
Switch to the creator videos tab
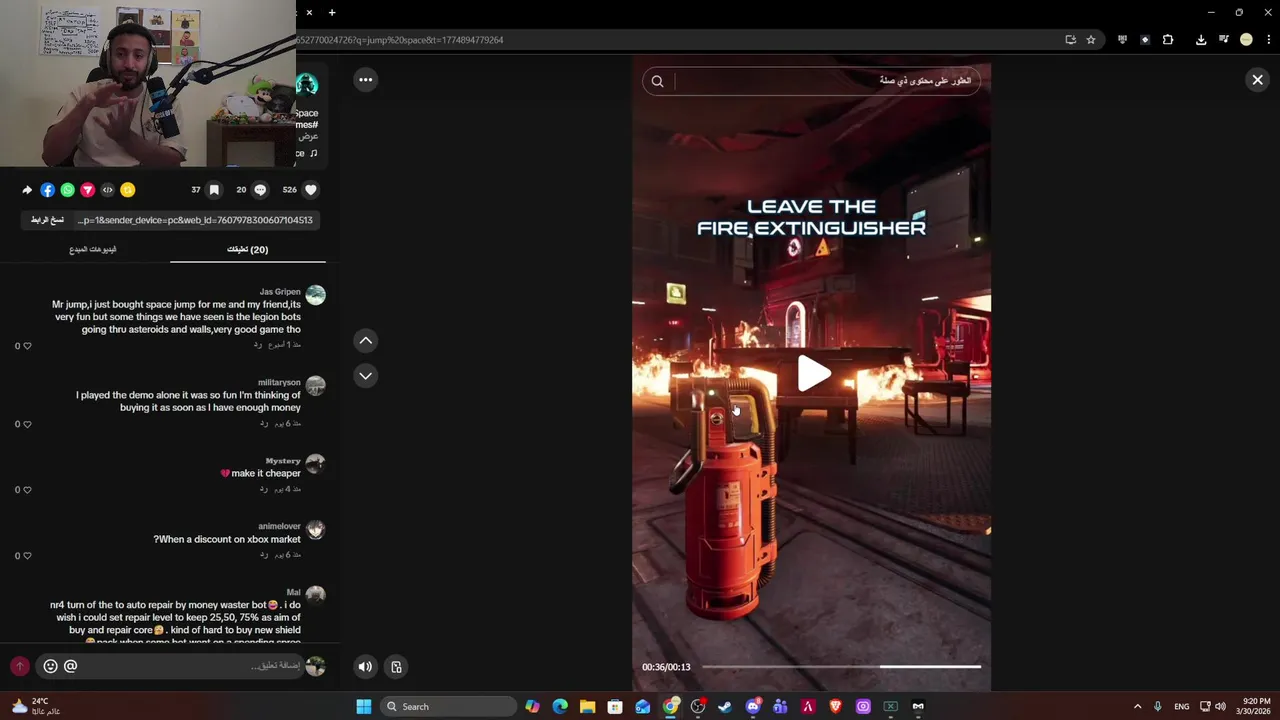point(93,249)
